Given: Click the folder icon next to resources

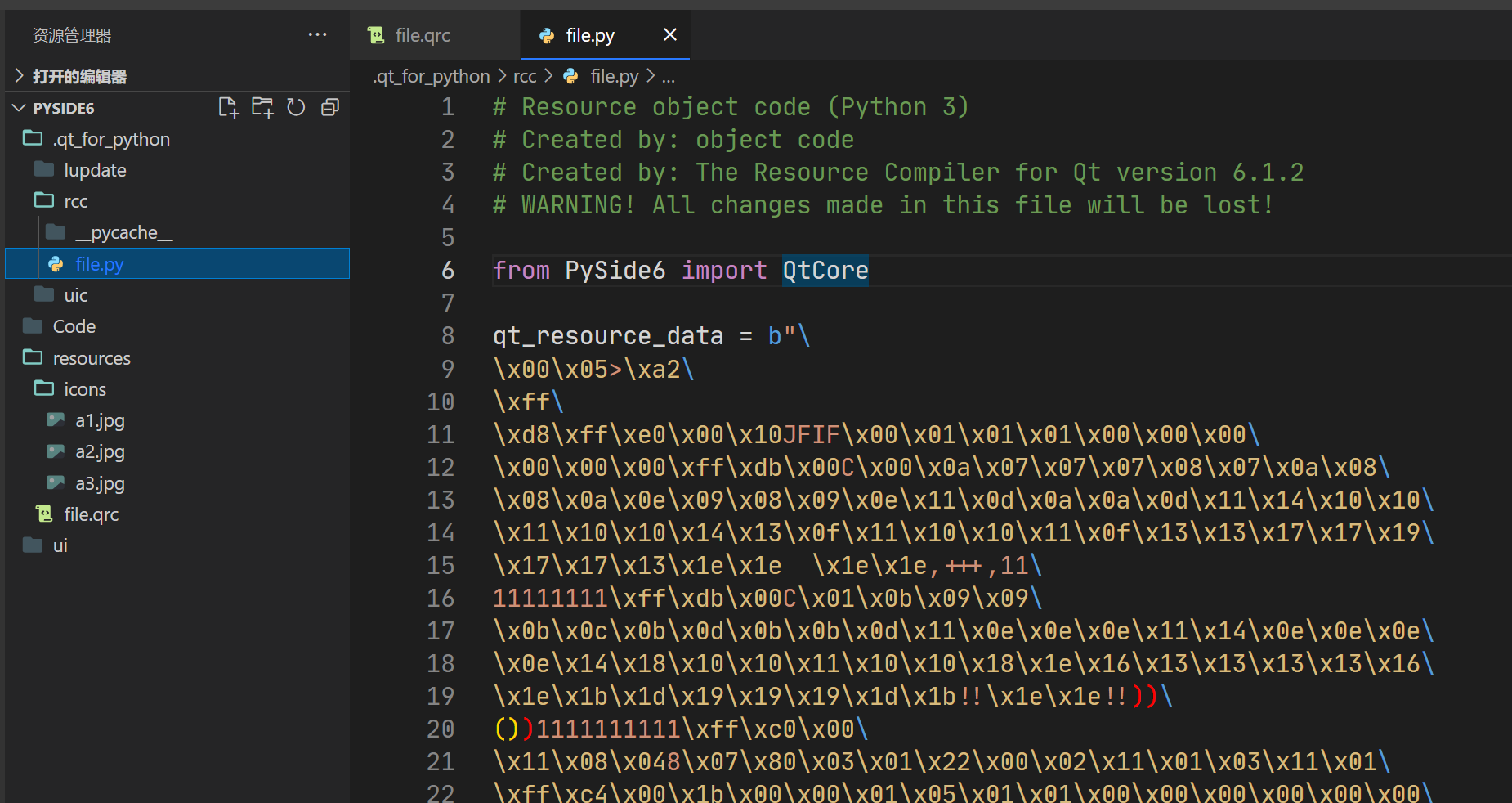Looking at the screenshot, I should point(32,357).
